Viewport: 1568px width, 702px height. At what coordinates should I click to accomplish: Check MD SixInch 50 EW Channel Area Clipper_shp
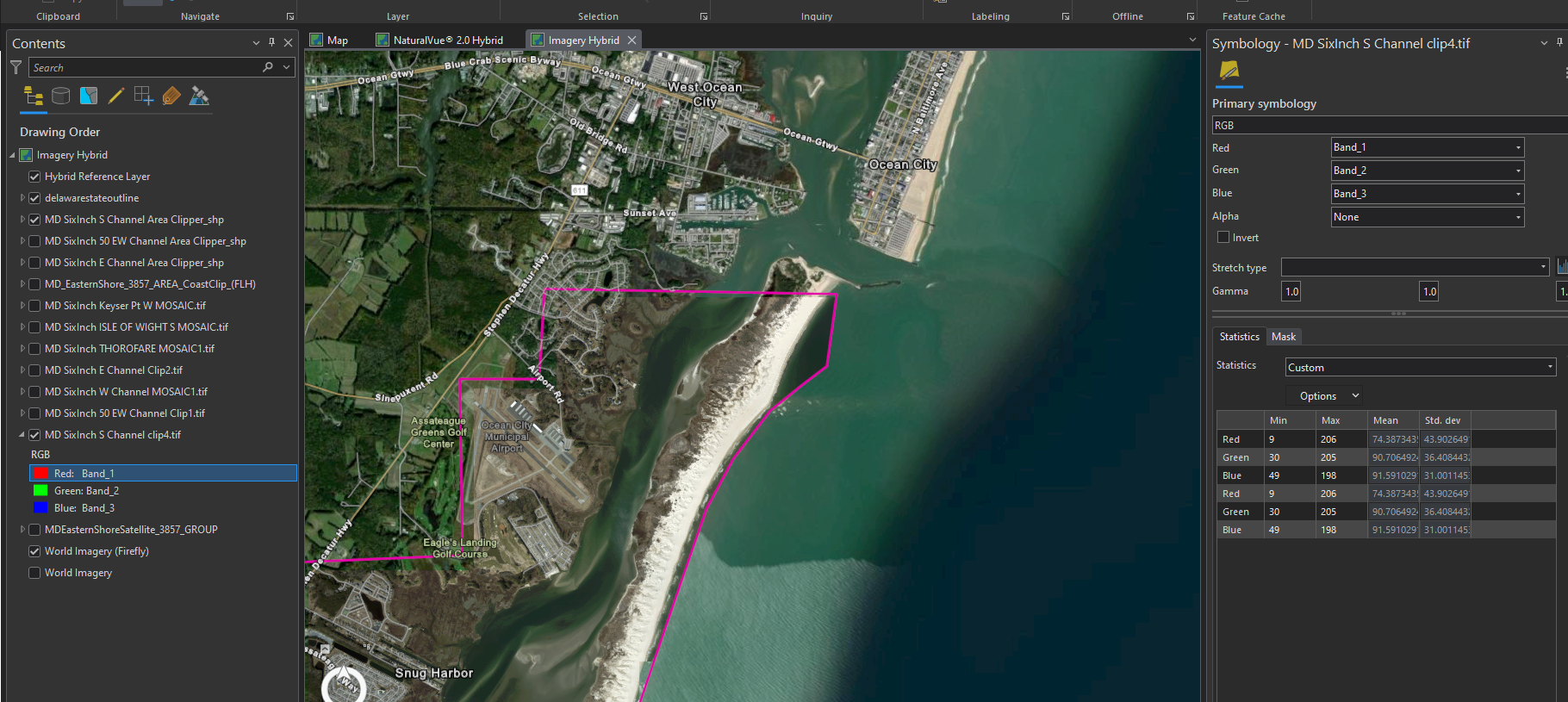34,241
